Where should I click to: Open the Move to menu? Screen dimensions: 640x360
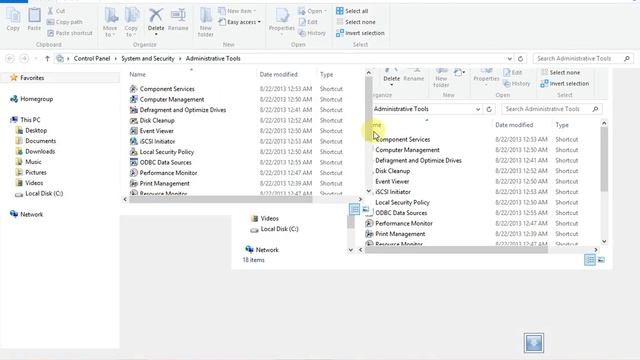[110, 22]
